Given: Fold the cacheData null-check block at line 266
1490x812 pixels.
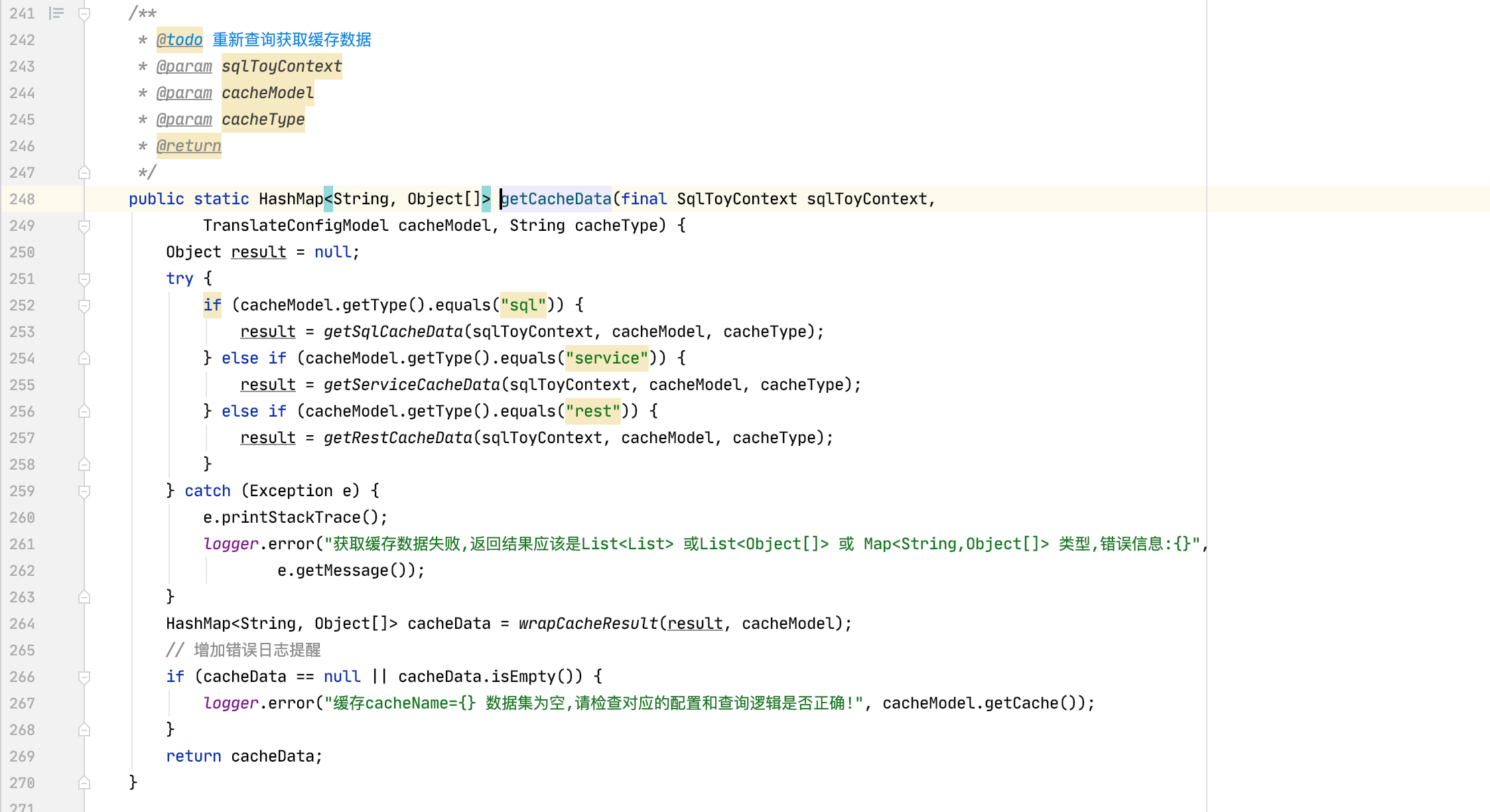Looking at the screenshot, I should tap(84, 677).
